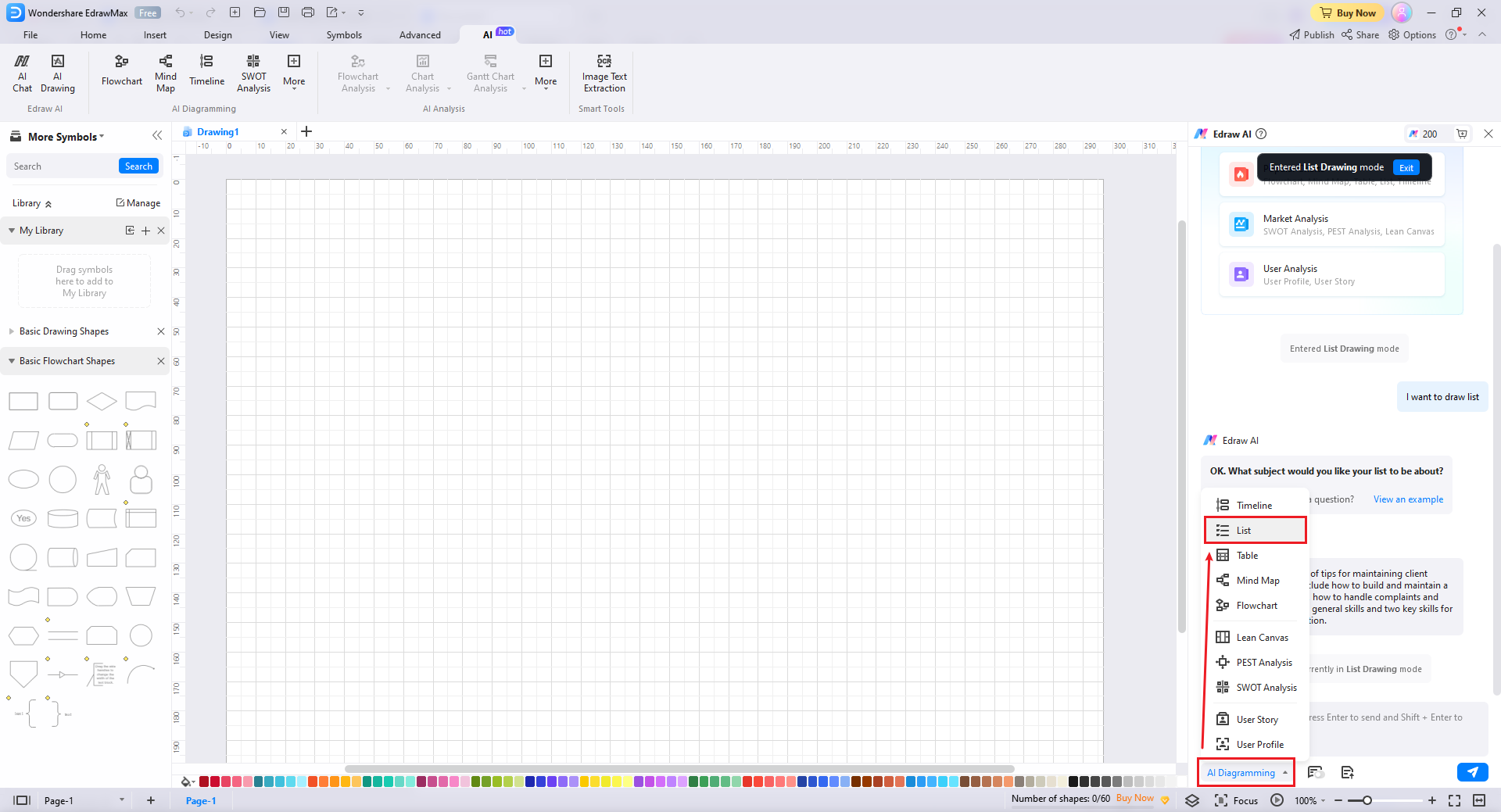Switch to the Advanced tab

click(x=420, y=34)
